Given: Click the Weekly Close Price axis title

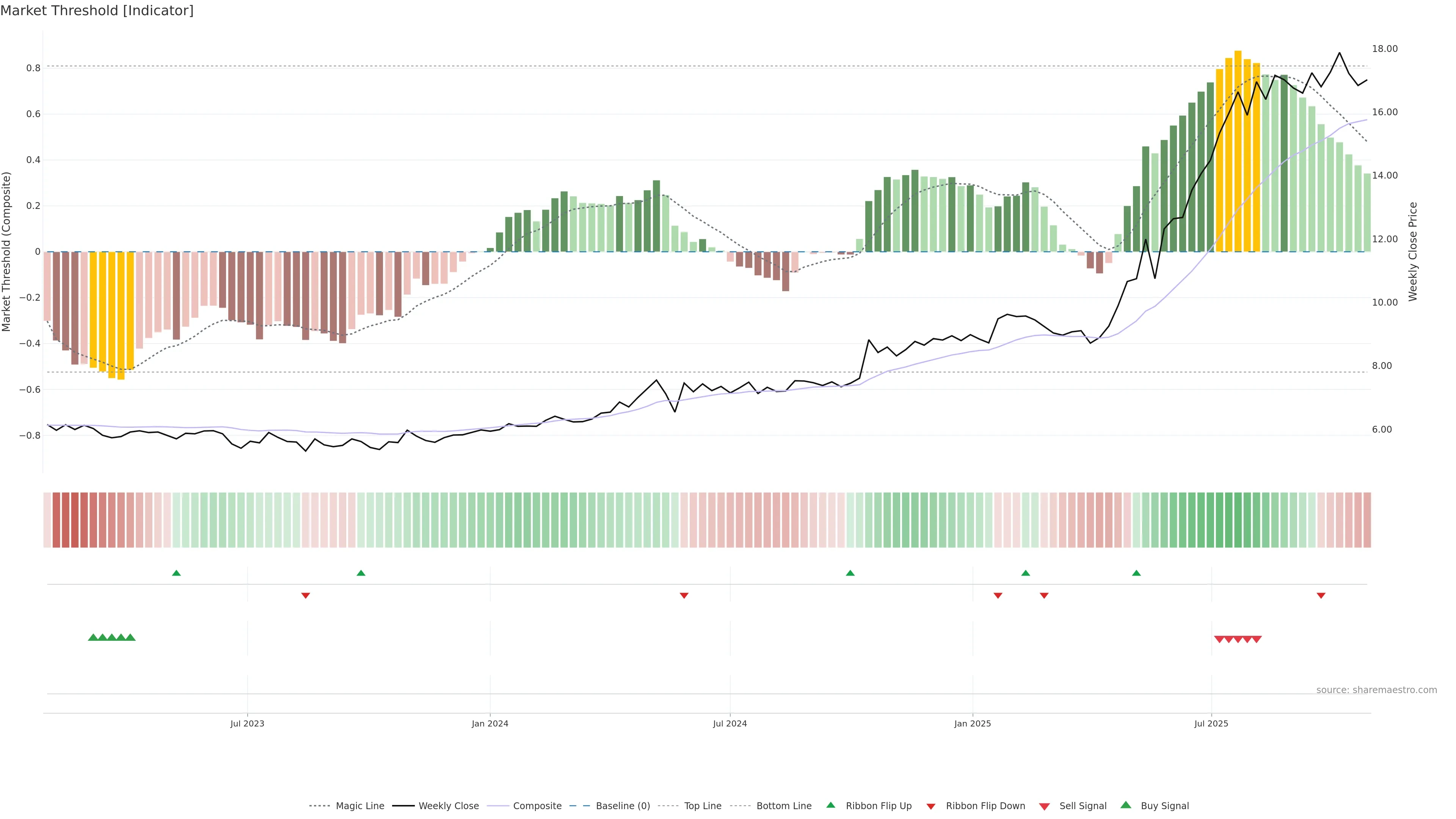Looking at the screenshot, I should (x=1413, y=251).
